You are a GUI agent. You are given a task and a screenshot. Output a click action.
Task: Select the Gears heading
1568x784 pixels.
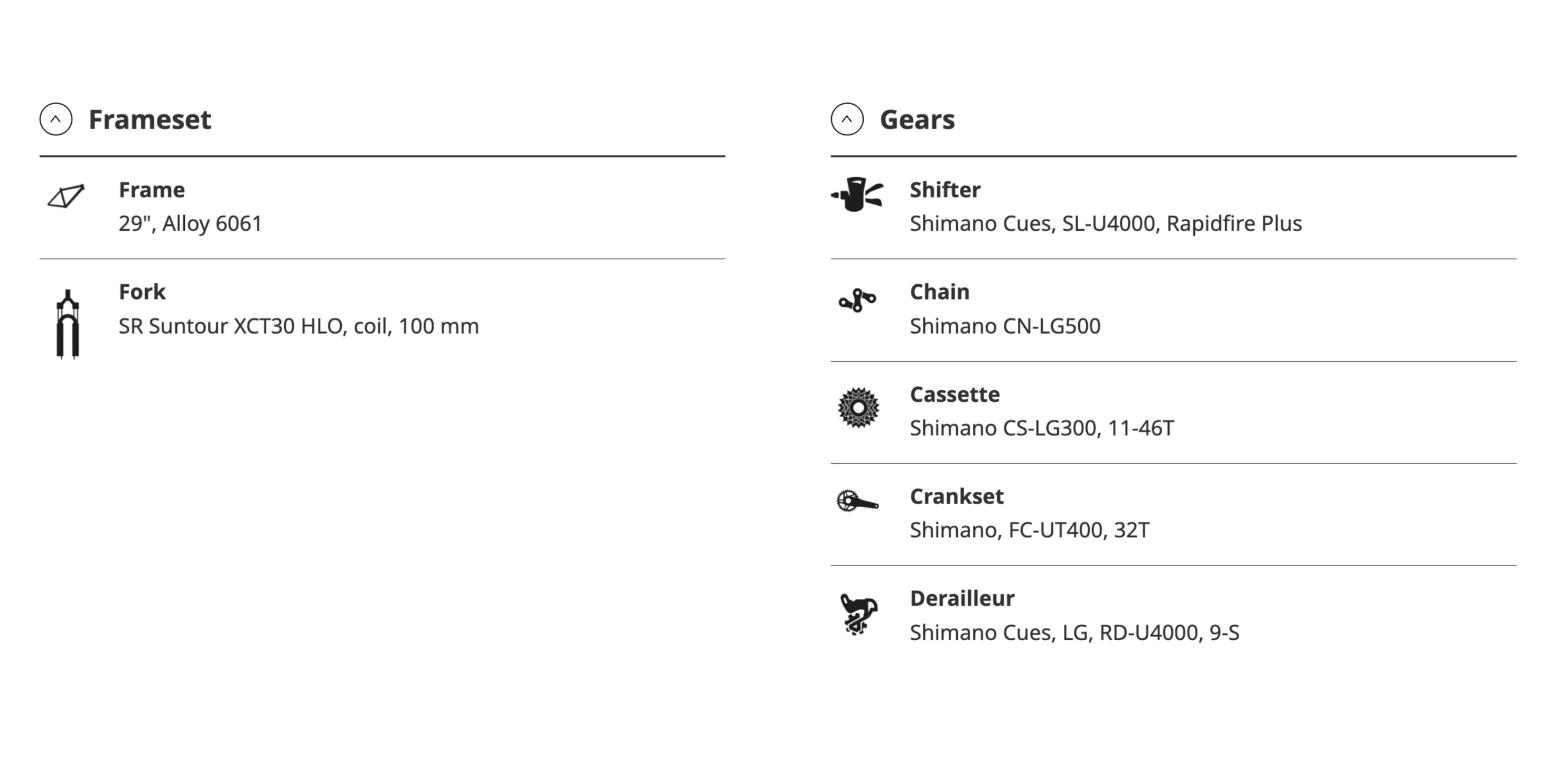pyautogui.click(x=918, y=119)
